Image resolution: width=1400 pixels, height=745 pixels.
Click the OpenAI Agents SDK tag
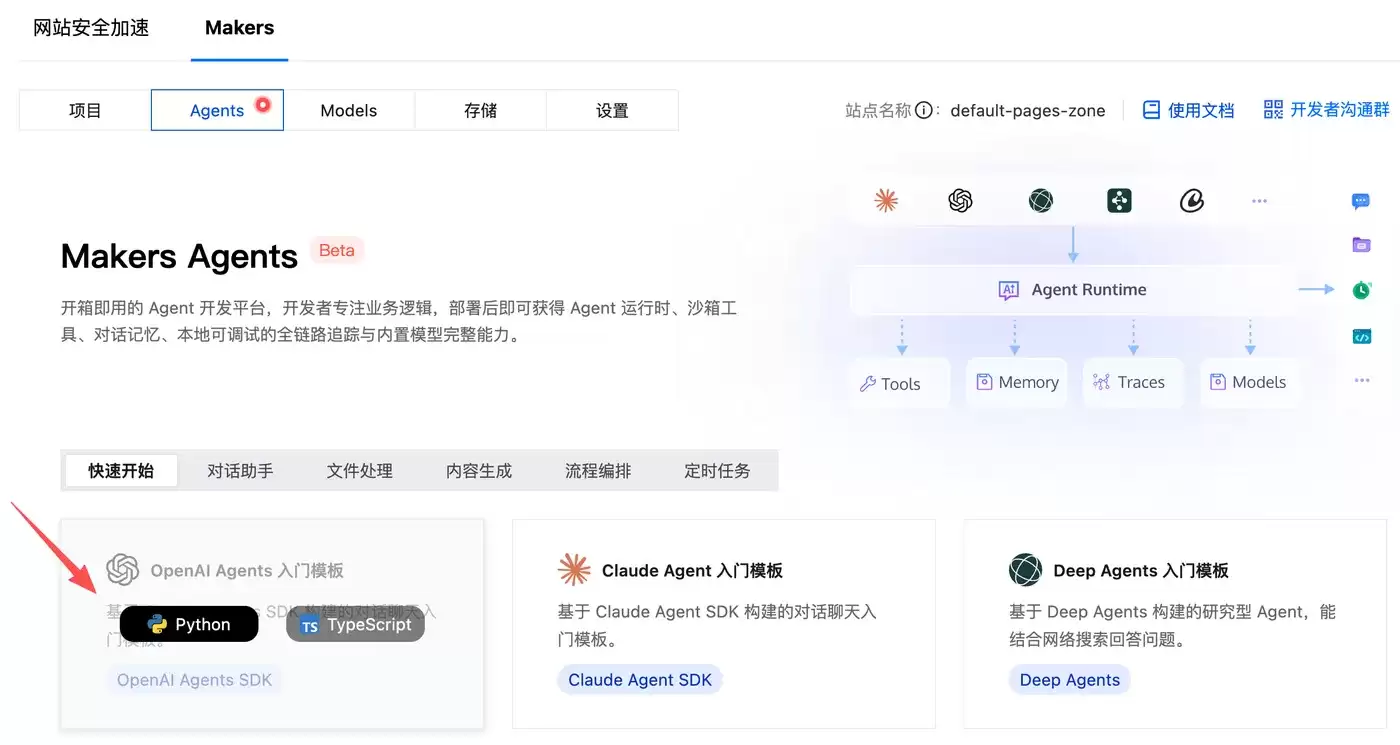pos(195,680)
